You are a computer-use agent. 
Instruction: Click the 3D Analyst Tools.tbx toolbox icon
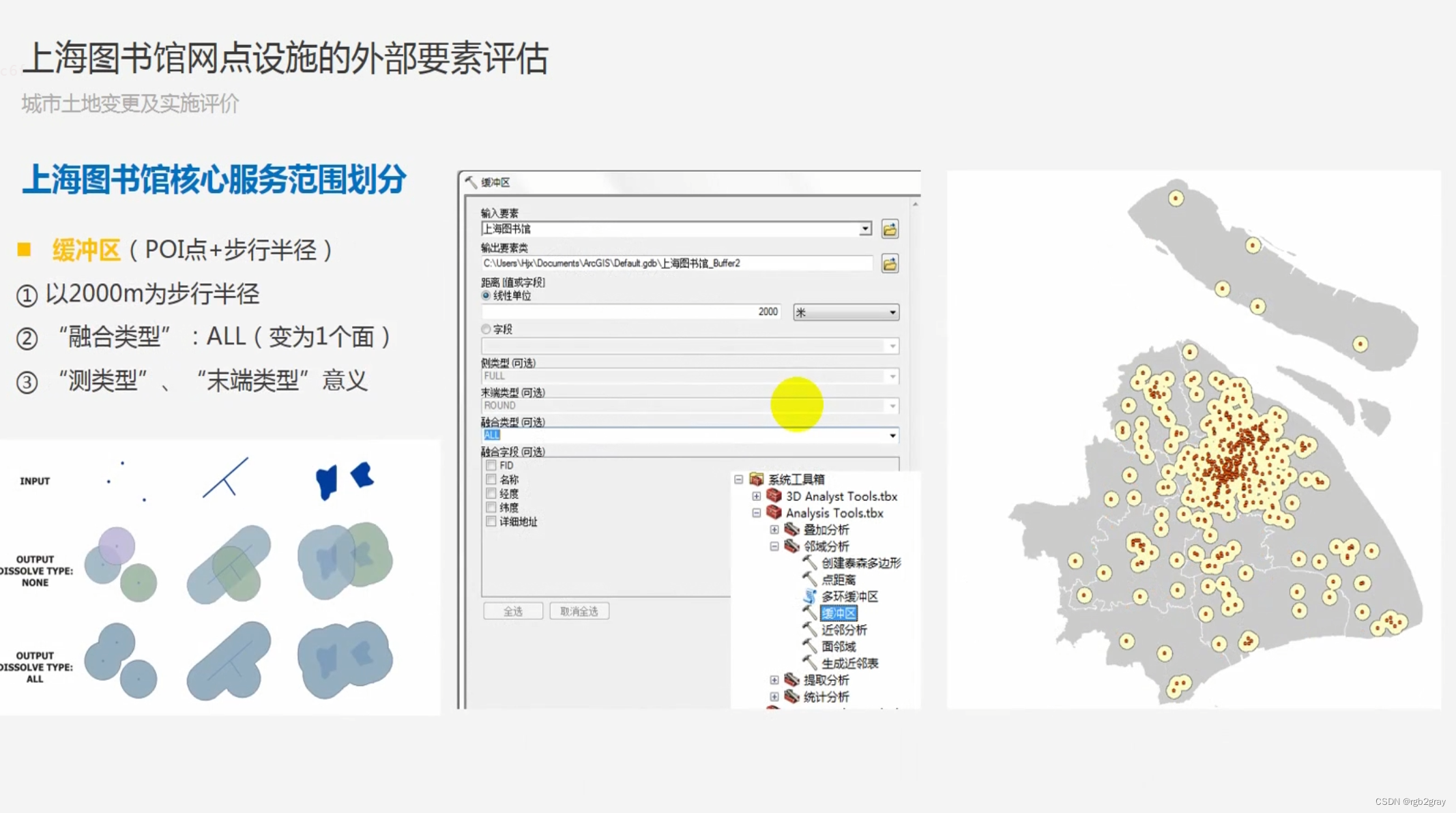(774, 496)
